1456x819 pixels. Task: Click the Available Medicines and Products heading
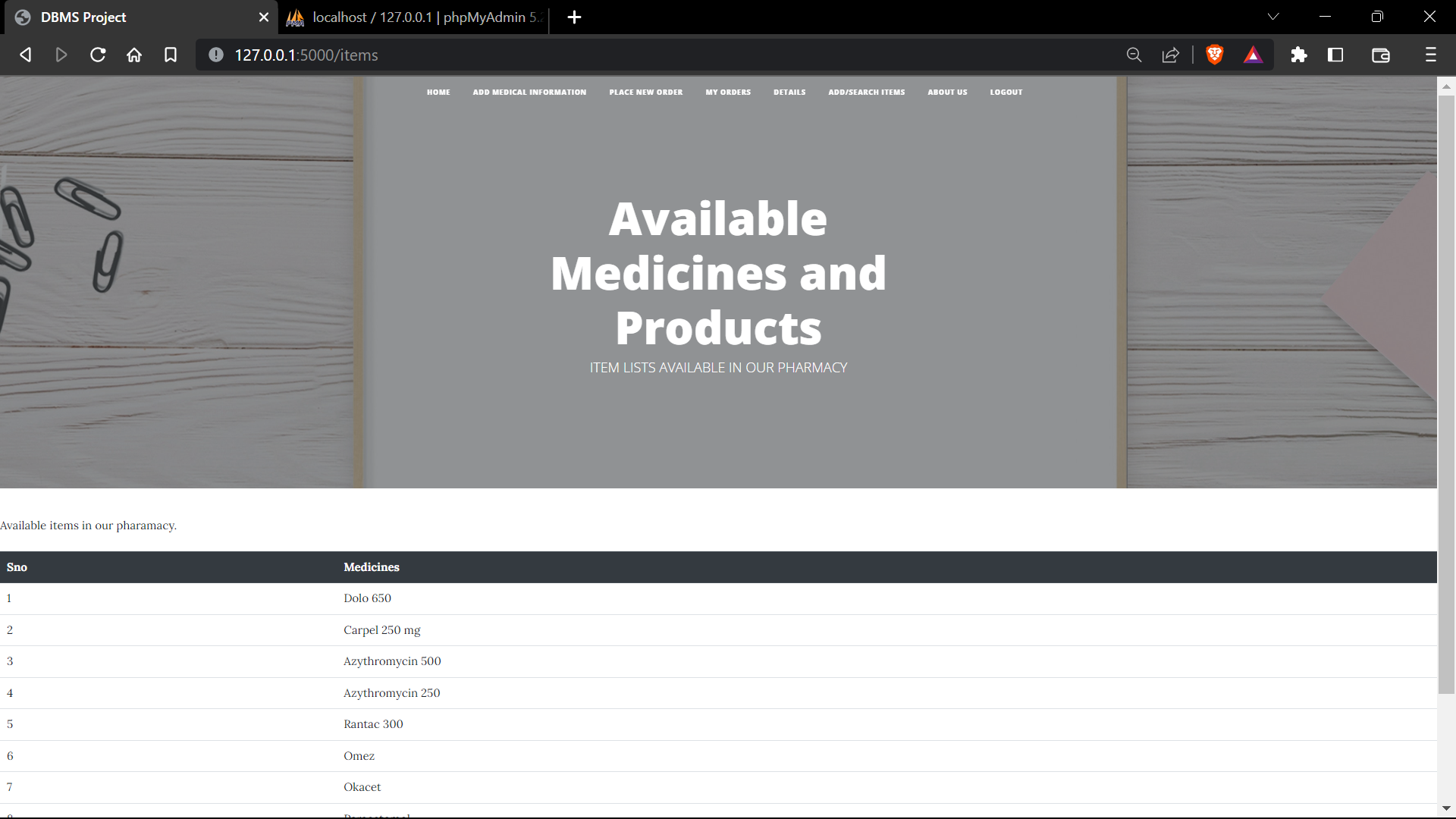tap(718, 273)
